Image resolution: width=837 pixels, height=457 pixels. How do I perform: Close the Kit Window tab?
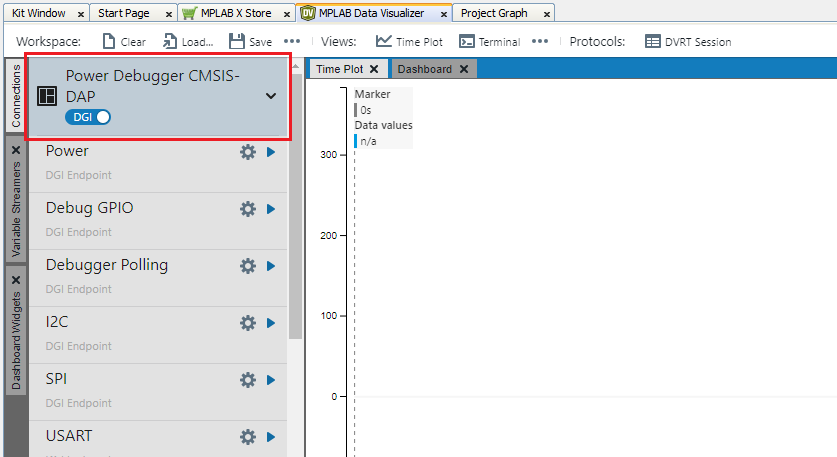click(x=81, y=14)
